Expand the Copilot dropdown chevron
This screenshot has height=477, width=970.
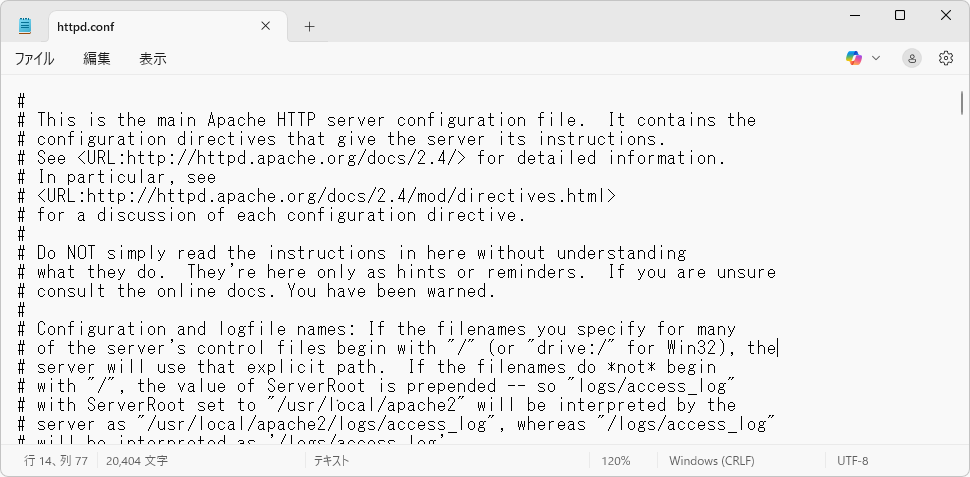click(876, 58)
